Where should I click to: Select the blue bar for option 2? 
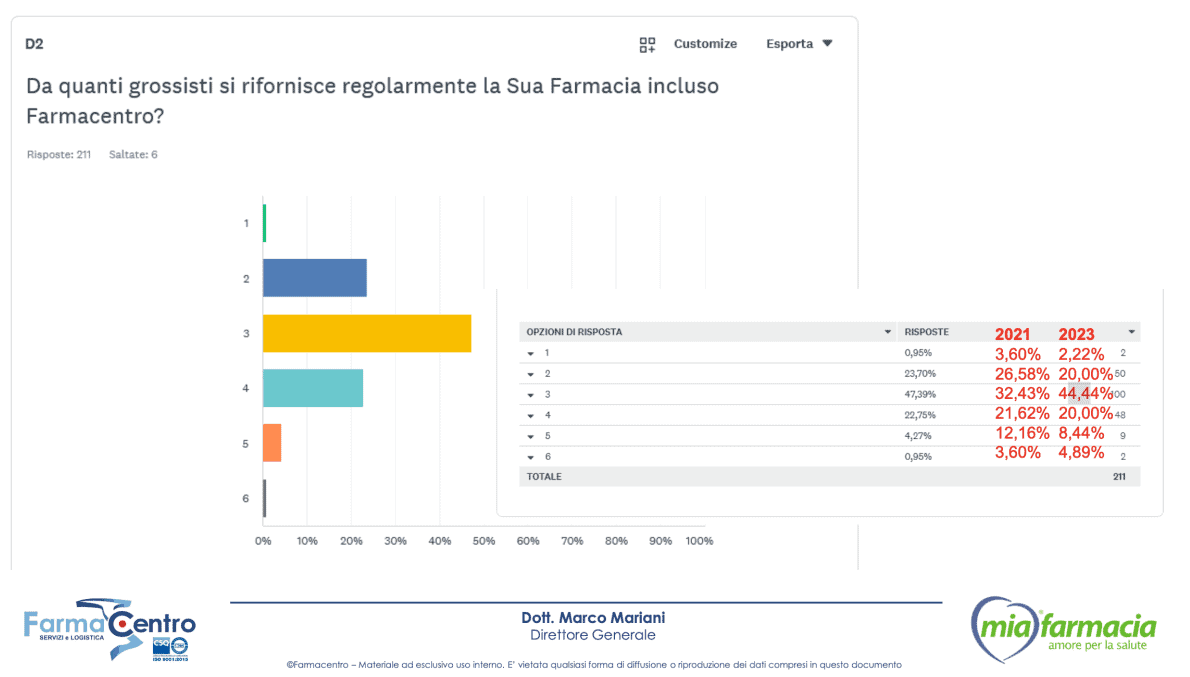click(x=314, y=278)
